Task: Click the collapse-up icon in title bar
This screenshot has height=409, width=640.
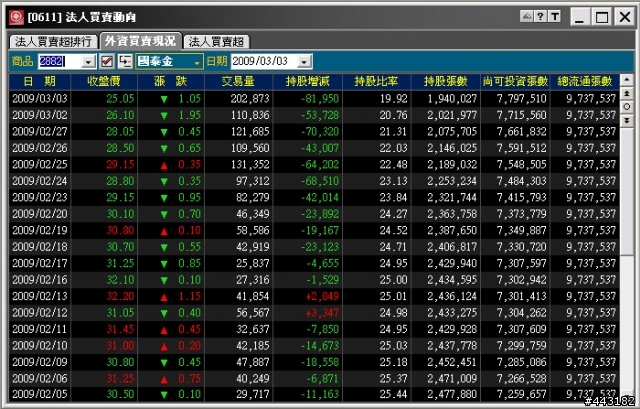Action: pos(527,16)
